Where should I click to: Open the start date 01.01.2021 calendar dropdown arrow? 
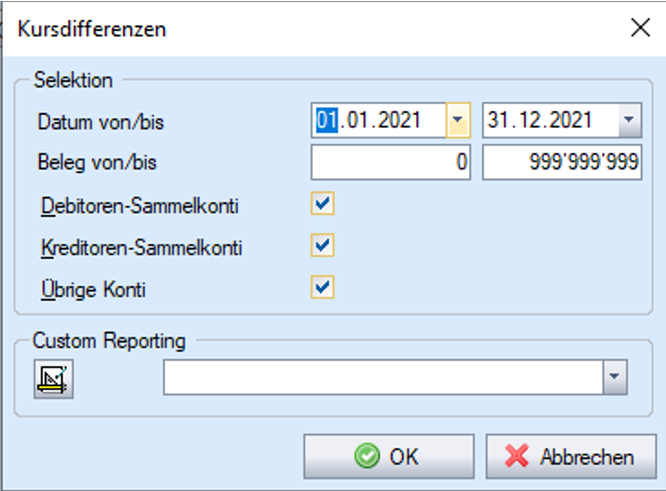(458, 121)
